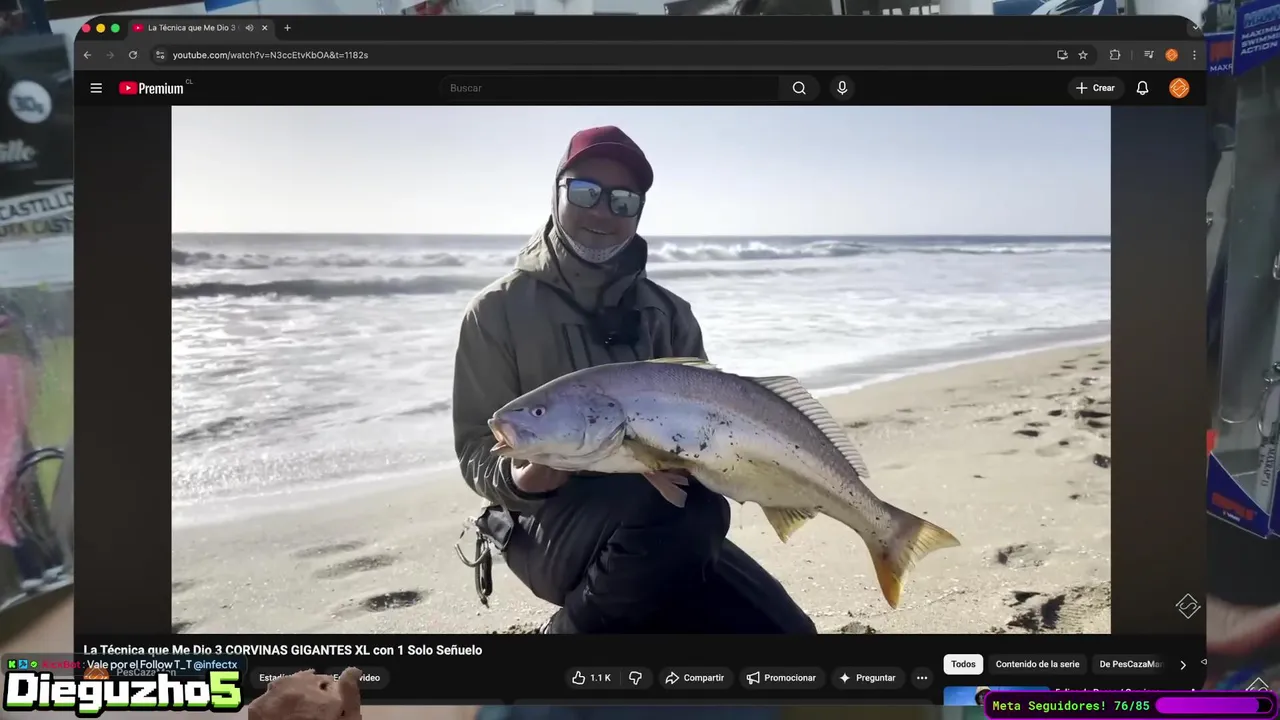Open the Crear create menu
Screen dimensions: 1280x720
coord(1095,88)
